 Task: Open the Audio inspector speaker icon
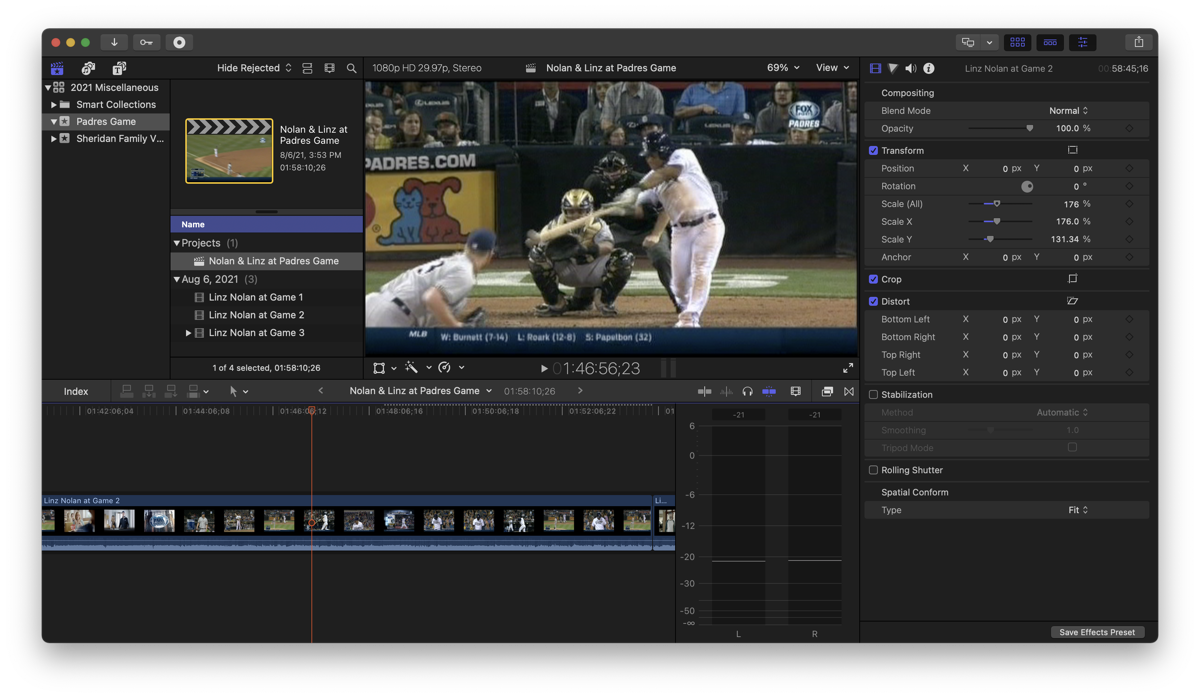coord(910,69)
